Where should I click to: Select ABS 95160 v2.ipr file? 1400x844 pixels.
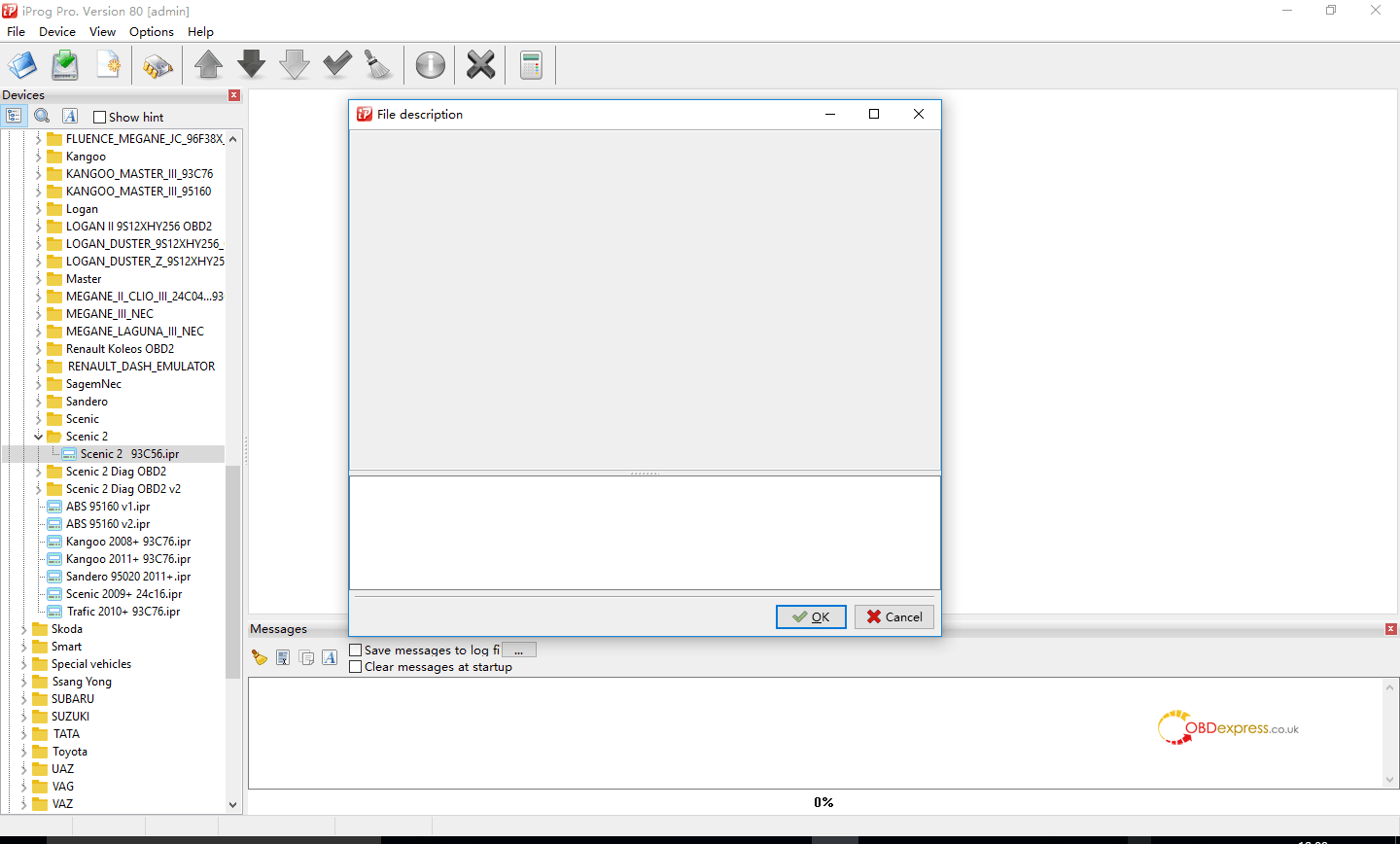coord(108,524)
